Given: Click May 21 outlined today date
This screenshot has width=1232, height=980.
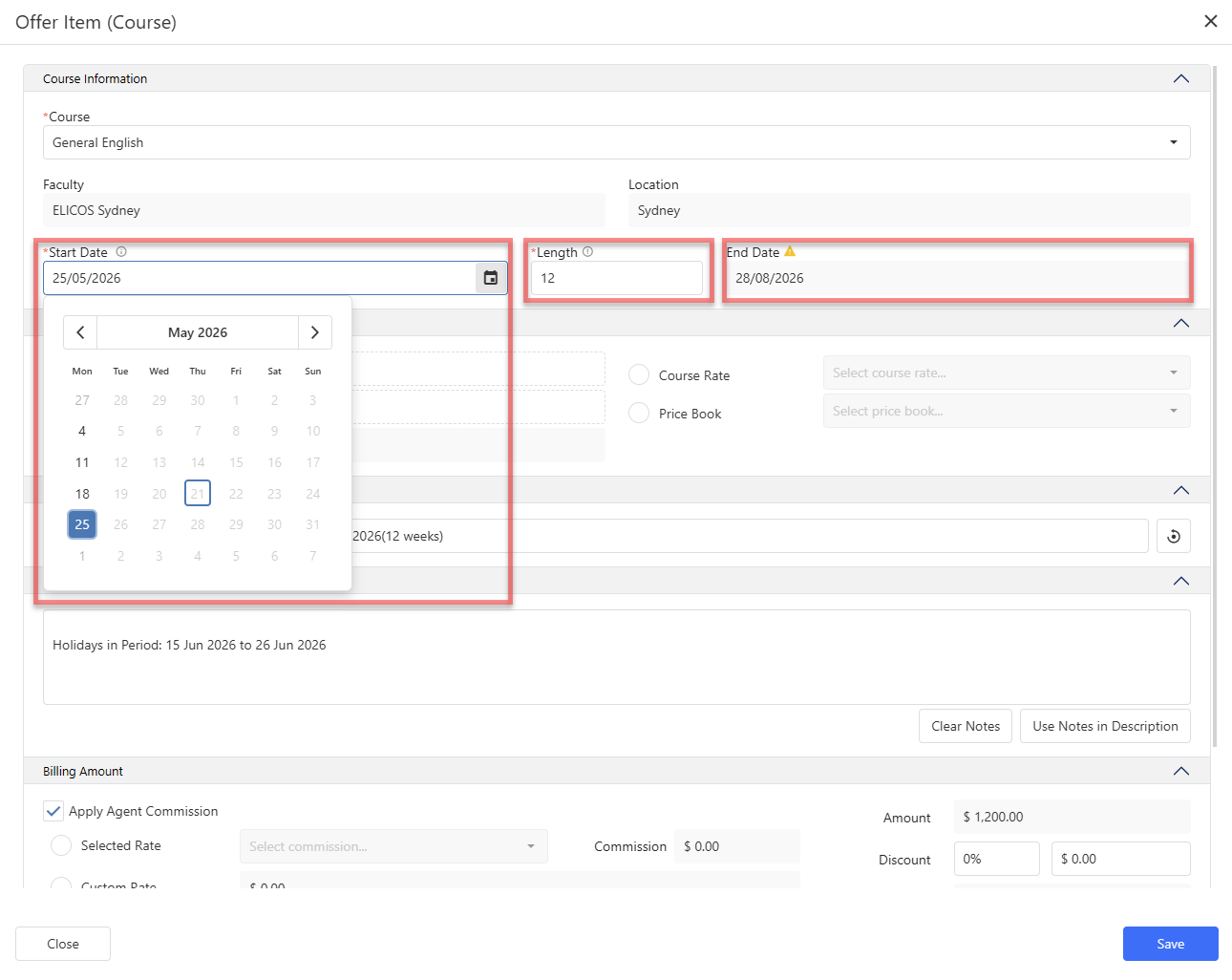Looking at the screenshot, I should pos(198,494).
